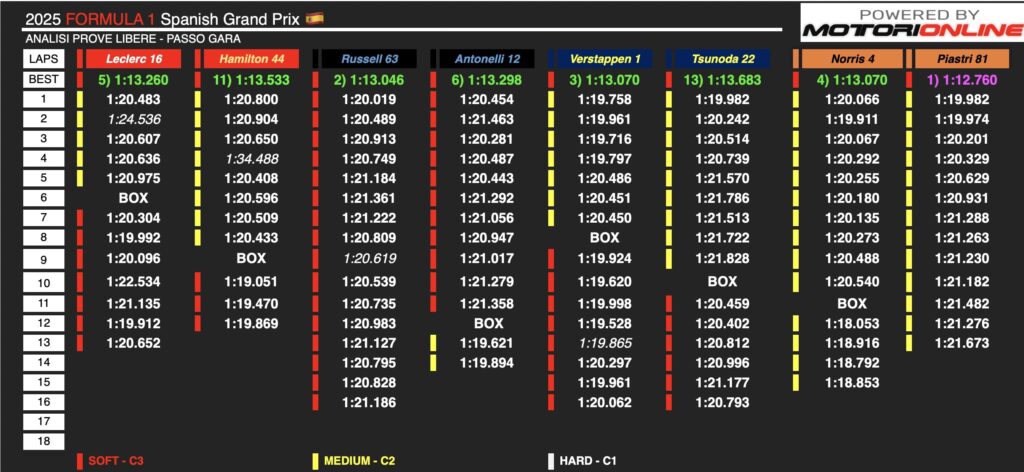Screen dimensions: 1024x472
Task: Click Hamilton lap time 1:19.051
Action: click(251, 282)
